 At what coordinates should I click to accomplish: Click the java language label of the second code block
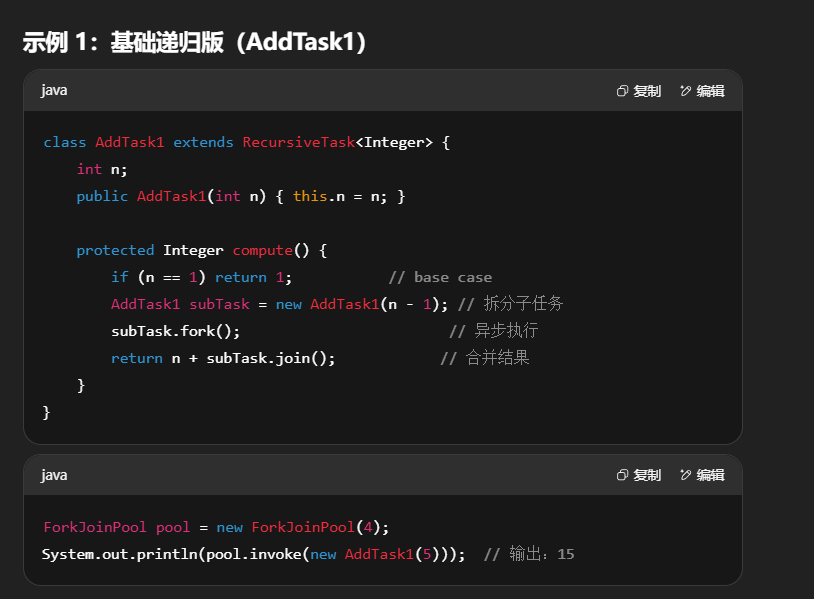pyautogui.click(x=54, y=476)
